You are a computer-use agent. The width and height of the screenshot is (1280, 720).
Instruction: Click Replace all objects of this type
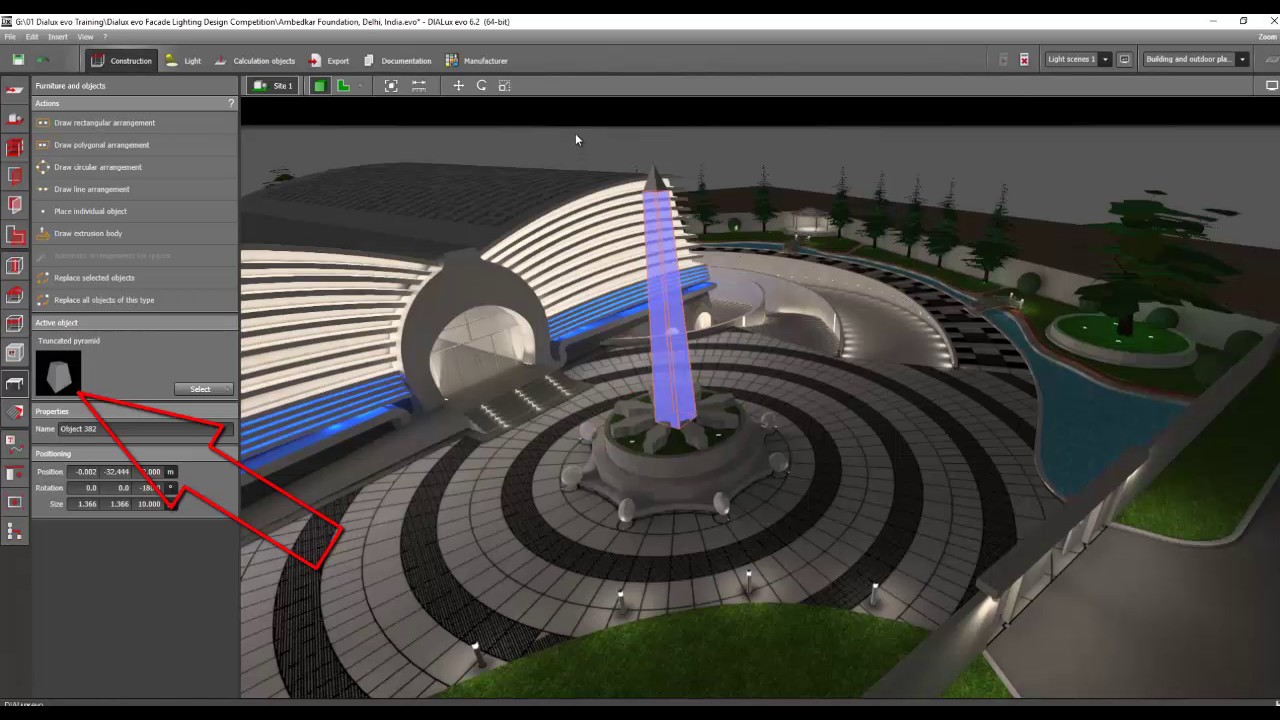(135, 300)
